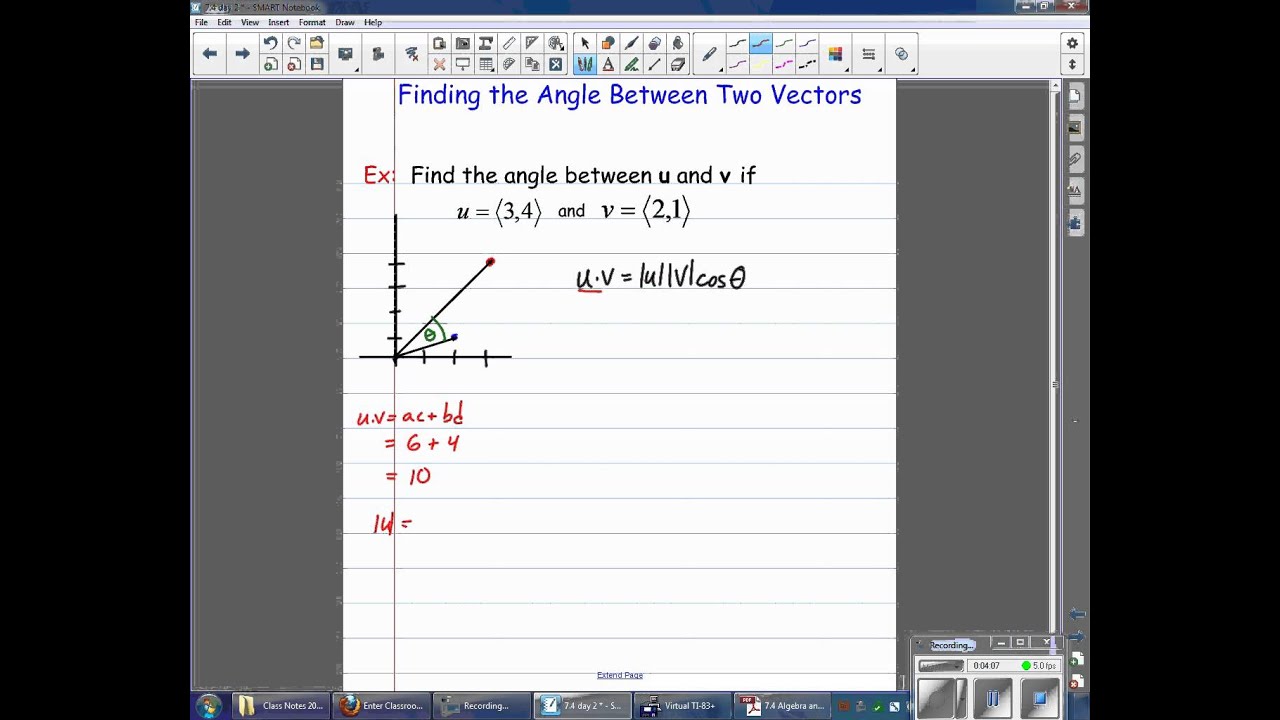The height and width of the screenshot is (720, 1280).
Task: Open the Insert menu
Action: pos(279,22)
